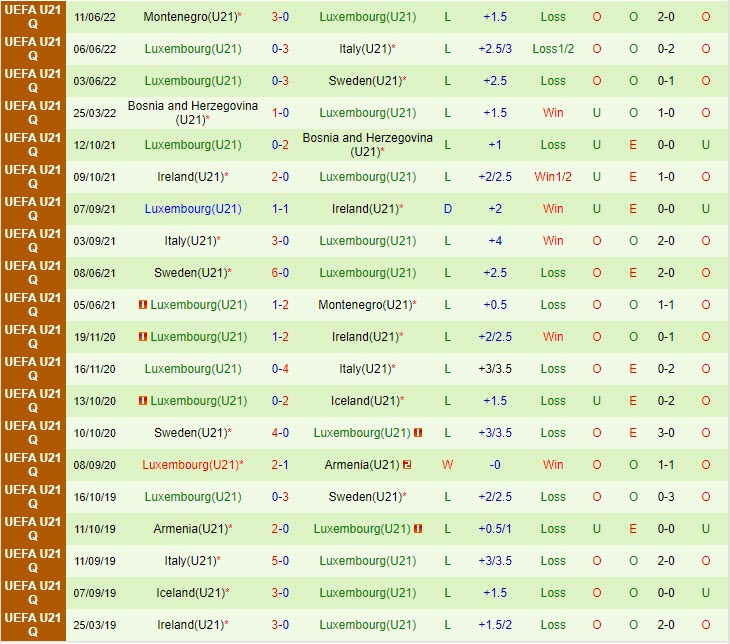Click the Win1/2 result on 09/10/21

[553, 177]
